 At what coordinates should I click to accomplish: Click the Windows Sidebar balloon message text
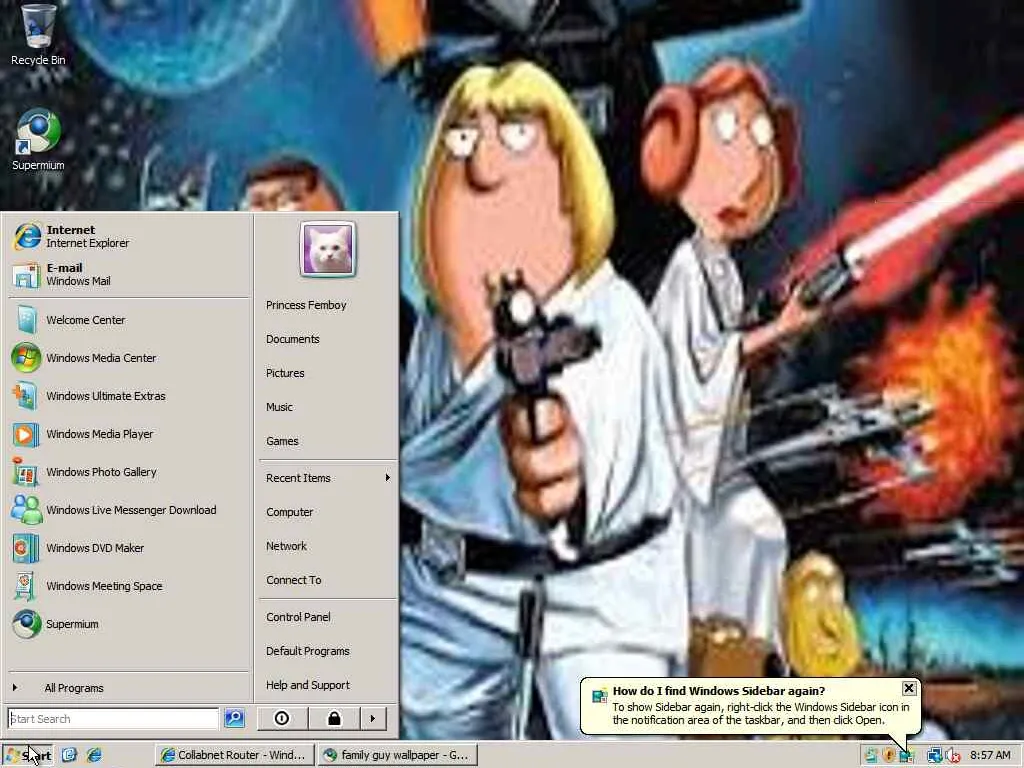[x=760, y=713]
